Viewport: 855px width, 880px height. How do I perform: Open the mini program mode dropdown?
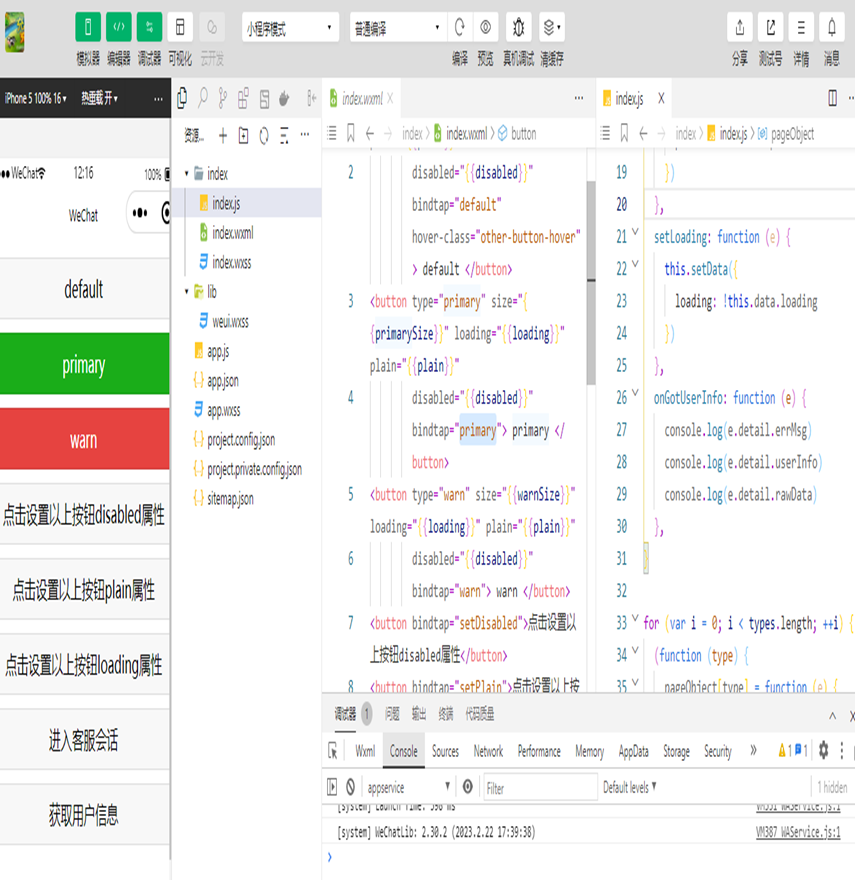[290, 27]
